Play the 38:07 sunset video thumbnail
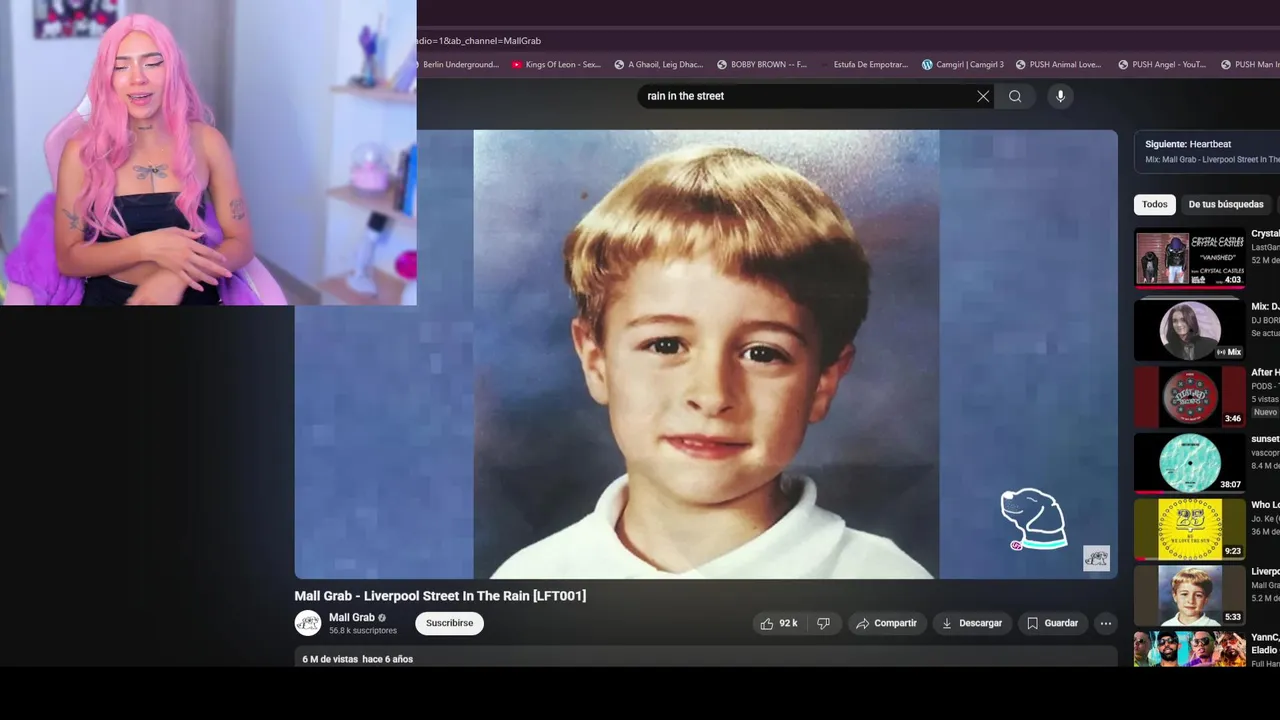 coord(1190,463)
